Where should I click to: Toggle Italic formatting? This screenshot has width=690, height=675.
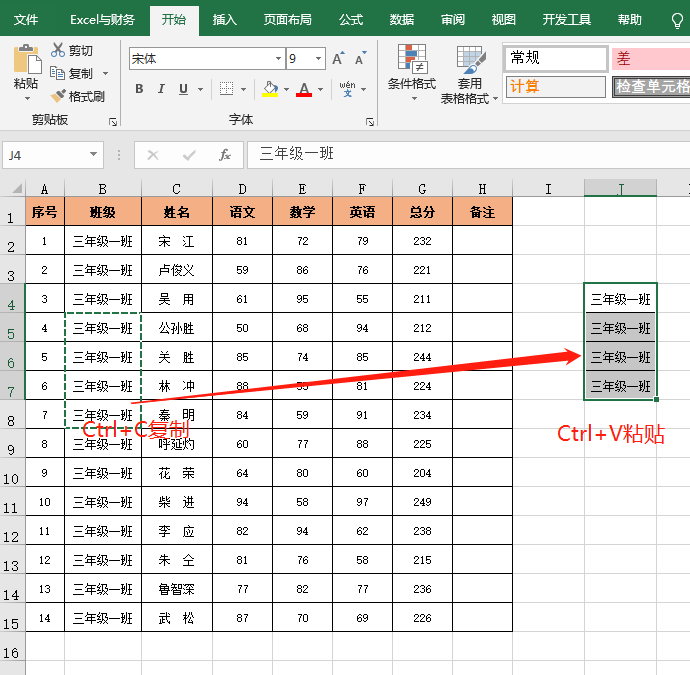point(161,89)
